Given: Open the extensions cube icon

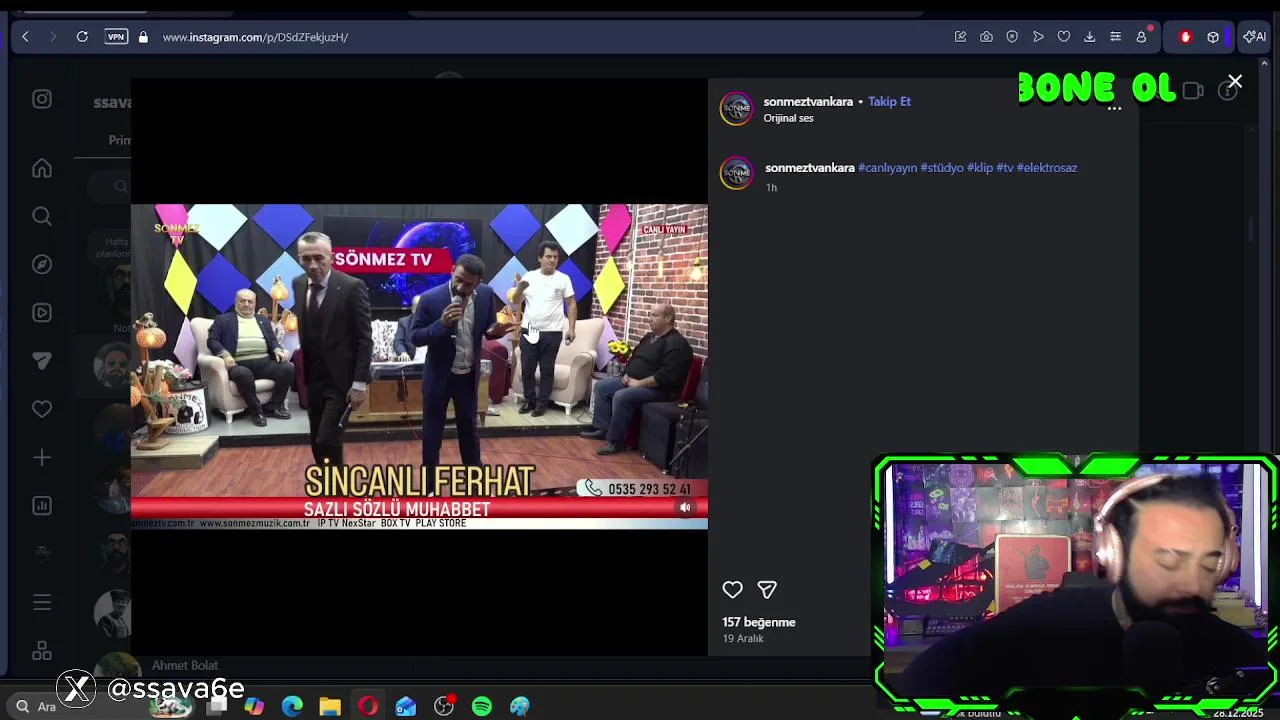Looking at the screenshot, I should tap(1213, 37).
